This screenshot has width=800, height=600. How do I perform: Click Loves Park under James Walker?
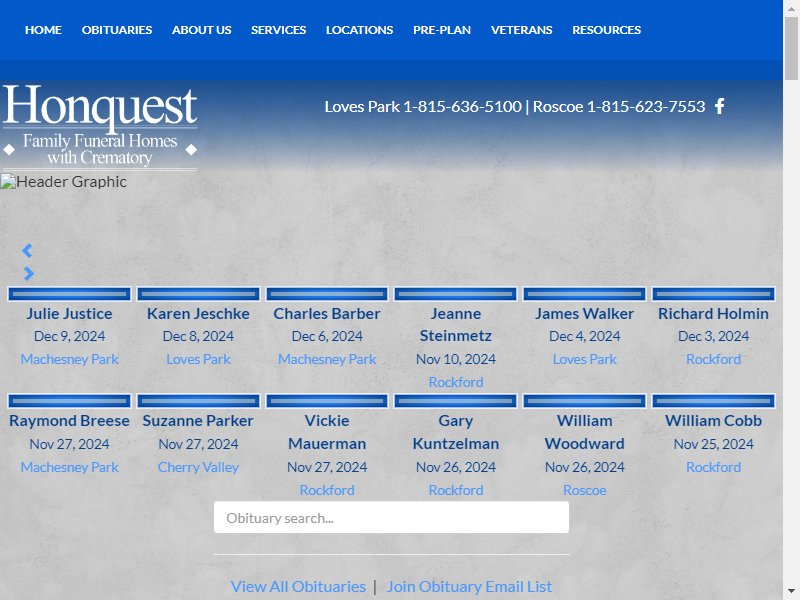(585, 359)
